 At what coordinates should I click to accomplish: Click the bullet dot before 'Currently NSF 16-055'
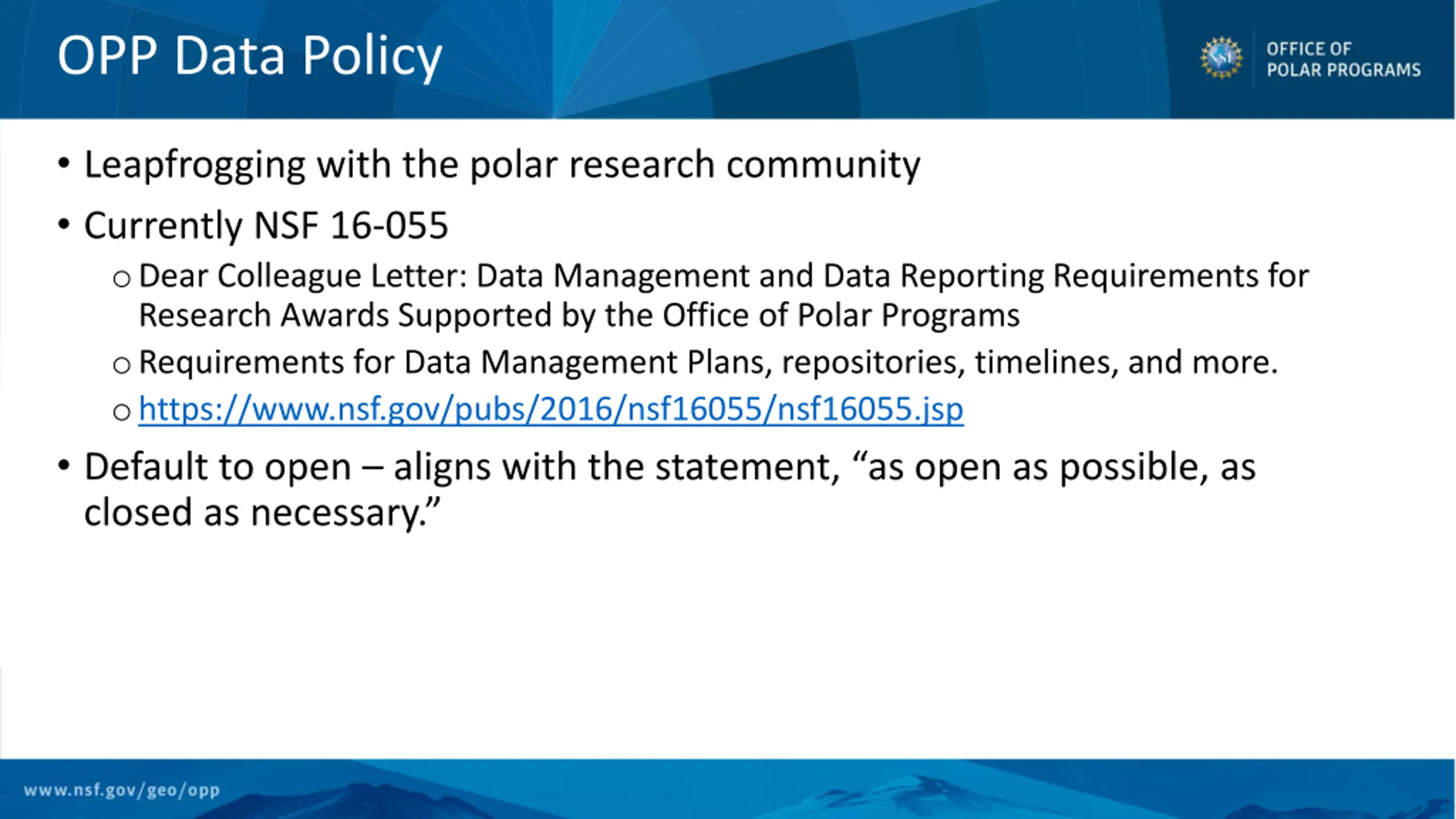[64, 225]
